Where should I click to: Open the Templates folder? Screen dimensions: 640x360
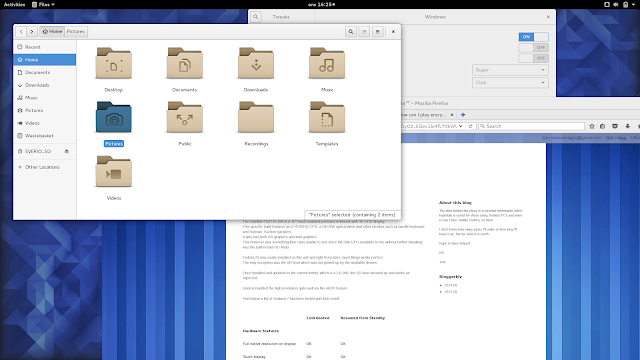[327, 118]
